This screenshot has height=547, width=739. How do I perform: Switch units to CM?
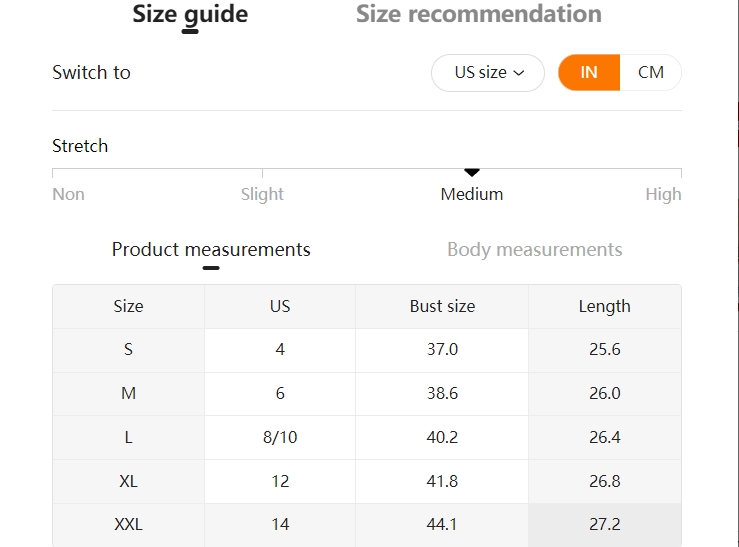pyautogui.click(x=650, y=73)
